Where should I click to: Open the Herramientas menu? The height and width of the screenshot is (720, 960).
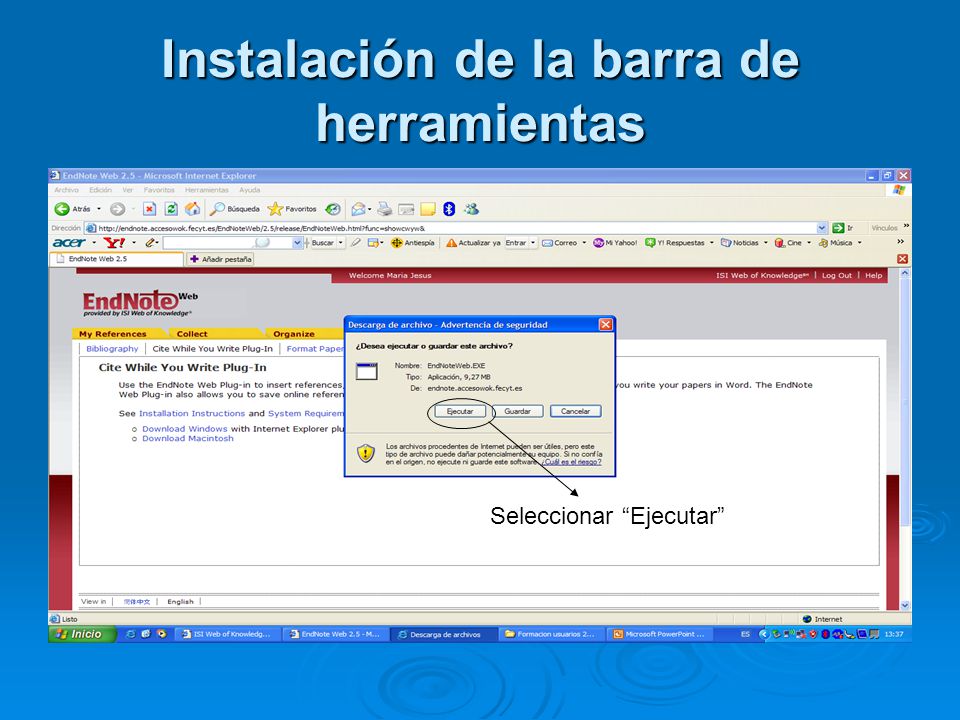point(206,190)
